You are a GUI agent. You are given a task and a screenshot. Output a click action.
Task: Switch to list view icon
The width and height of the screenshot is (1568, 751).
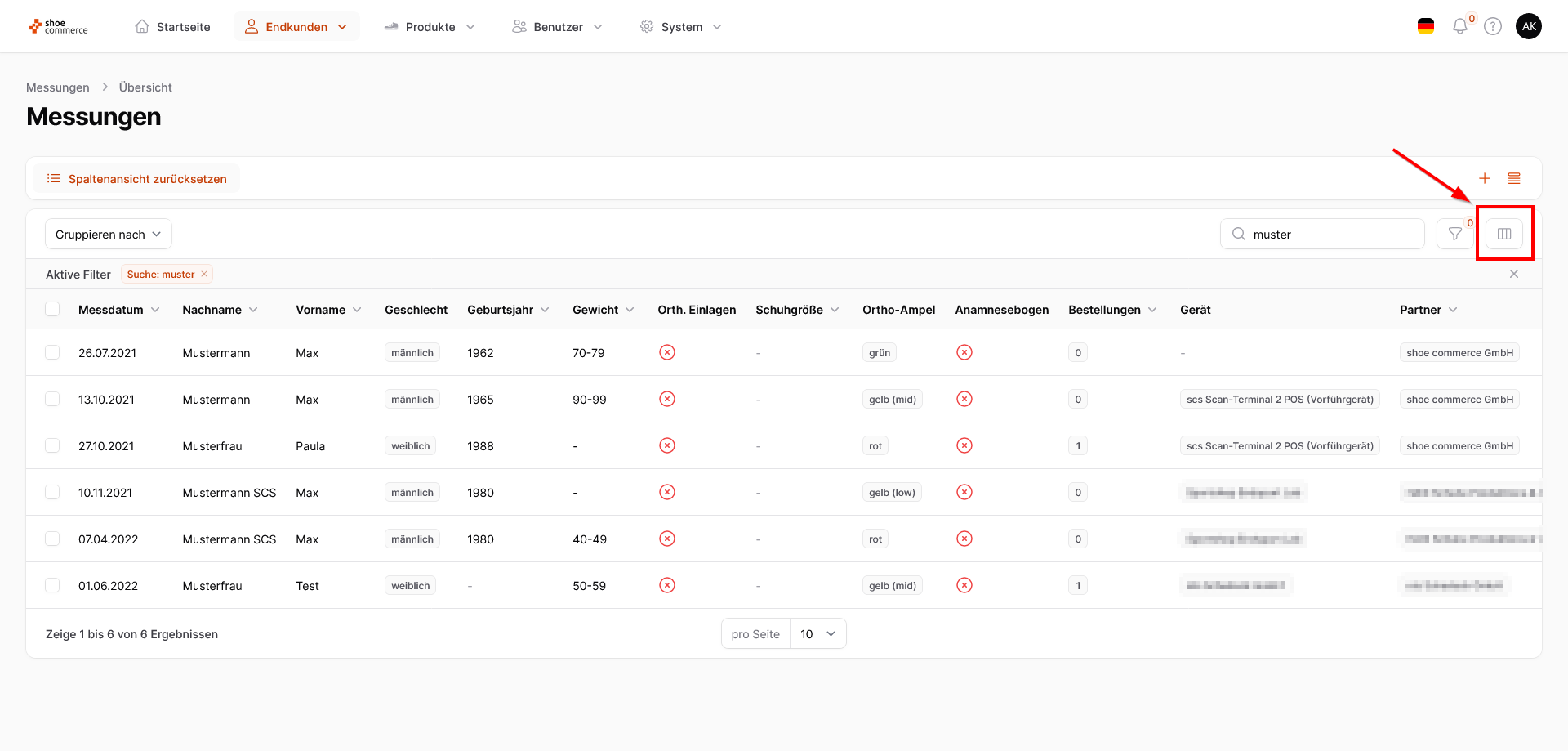tap(1513, 178)
